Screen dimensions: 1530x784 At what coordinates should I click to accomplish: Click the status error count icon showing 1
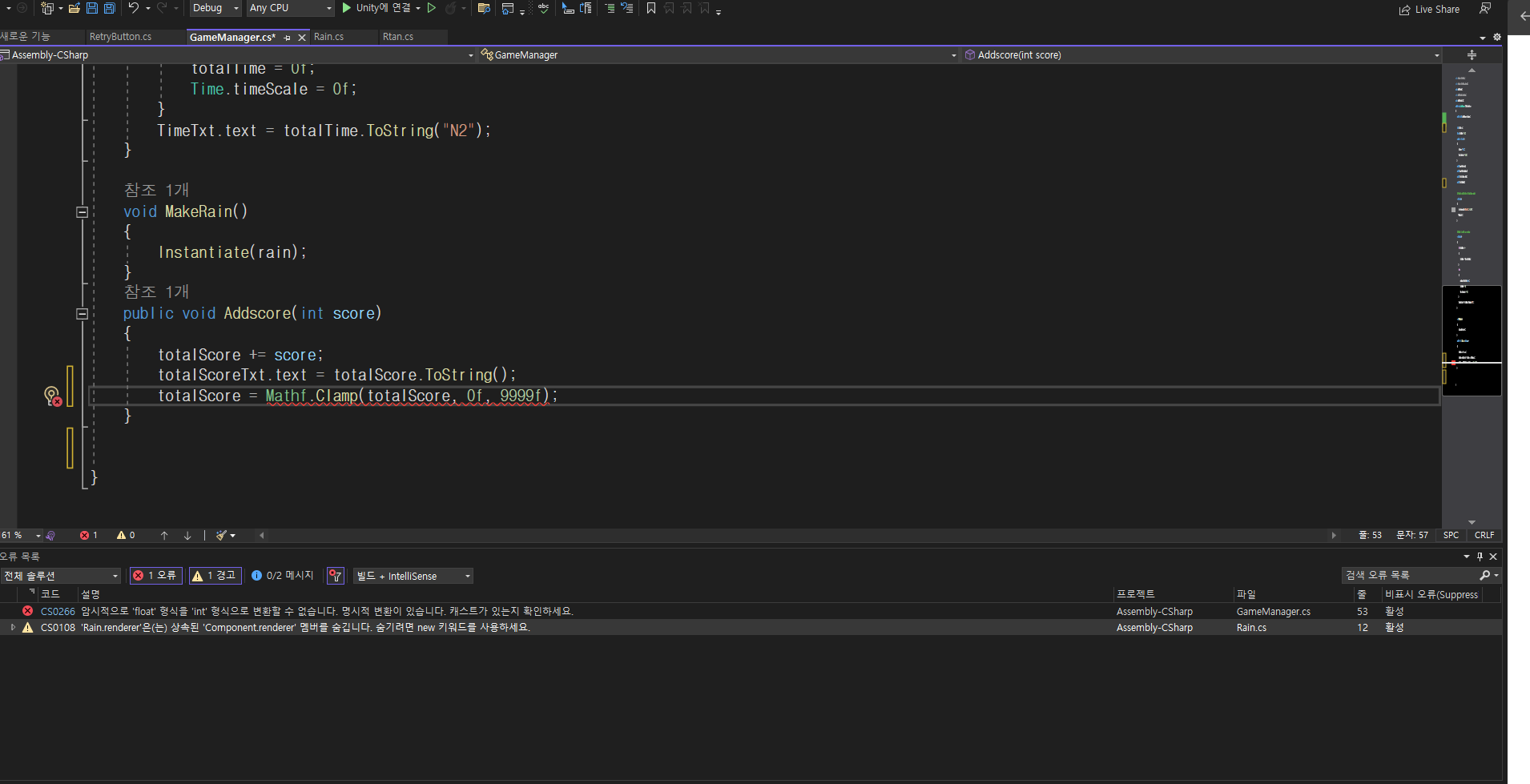point(88,536)
